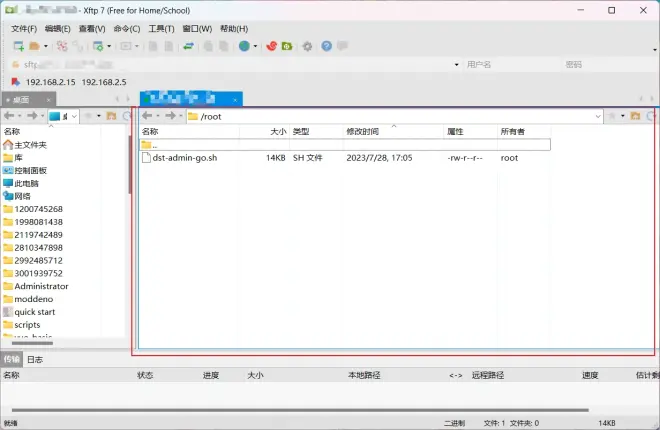Open the 文件(F) menu
The height and width of the screenshot is (430, 660).
point(24,29)
